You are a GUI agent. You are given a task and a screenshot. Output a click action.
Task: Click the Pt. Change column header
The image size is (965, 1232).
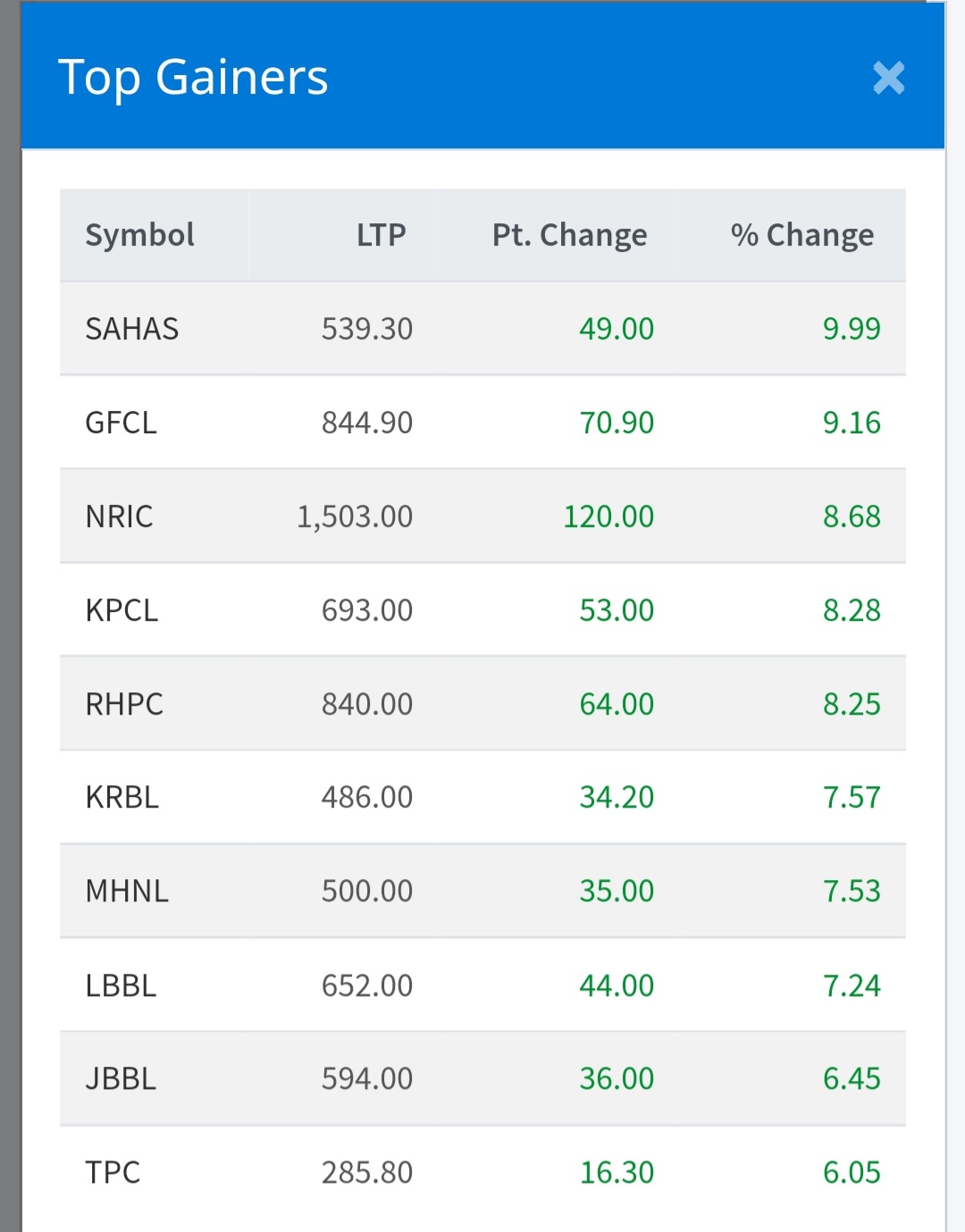click(x=569, y=235)
